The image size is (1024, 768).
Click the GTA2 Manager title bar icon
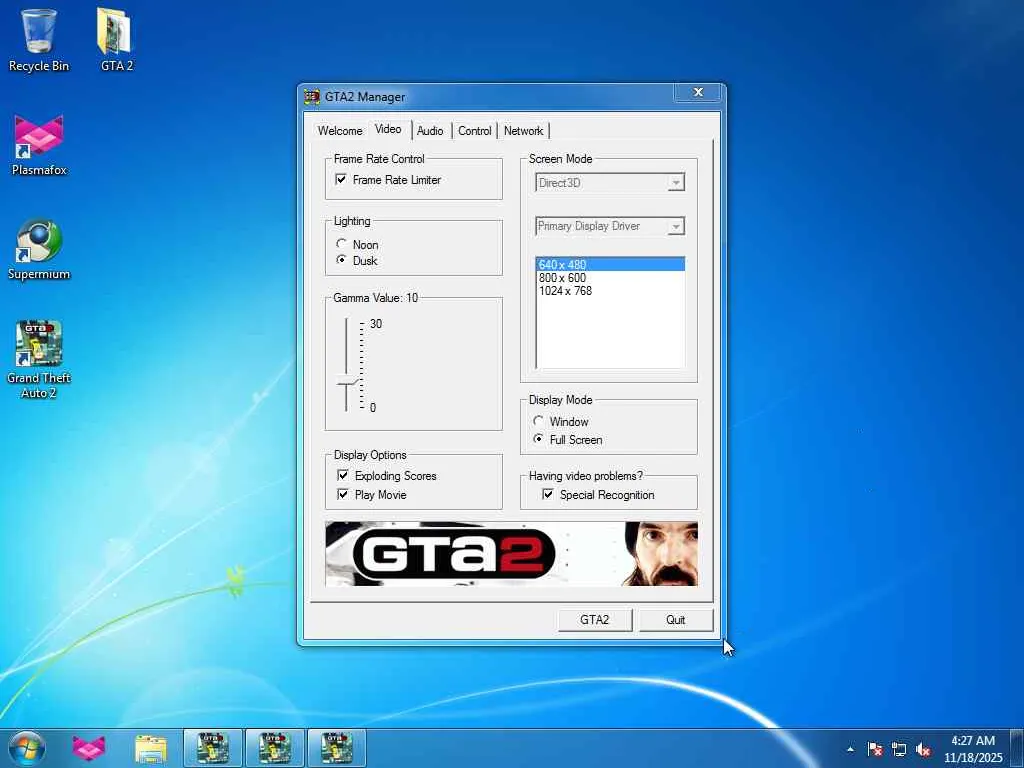coord(312,97)
